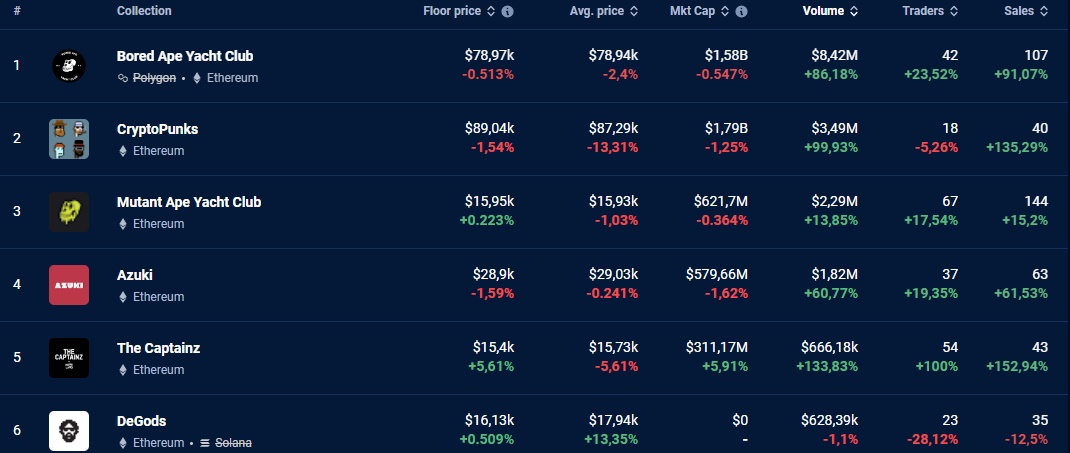The image size is (1070, 453).
Task: Click CryptoPunks sales change +135,29%
Action: [x=1017, y=147]
